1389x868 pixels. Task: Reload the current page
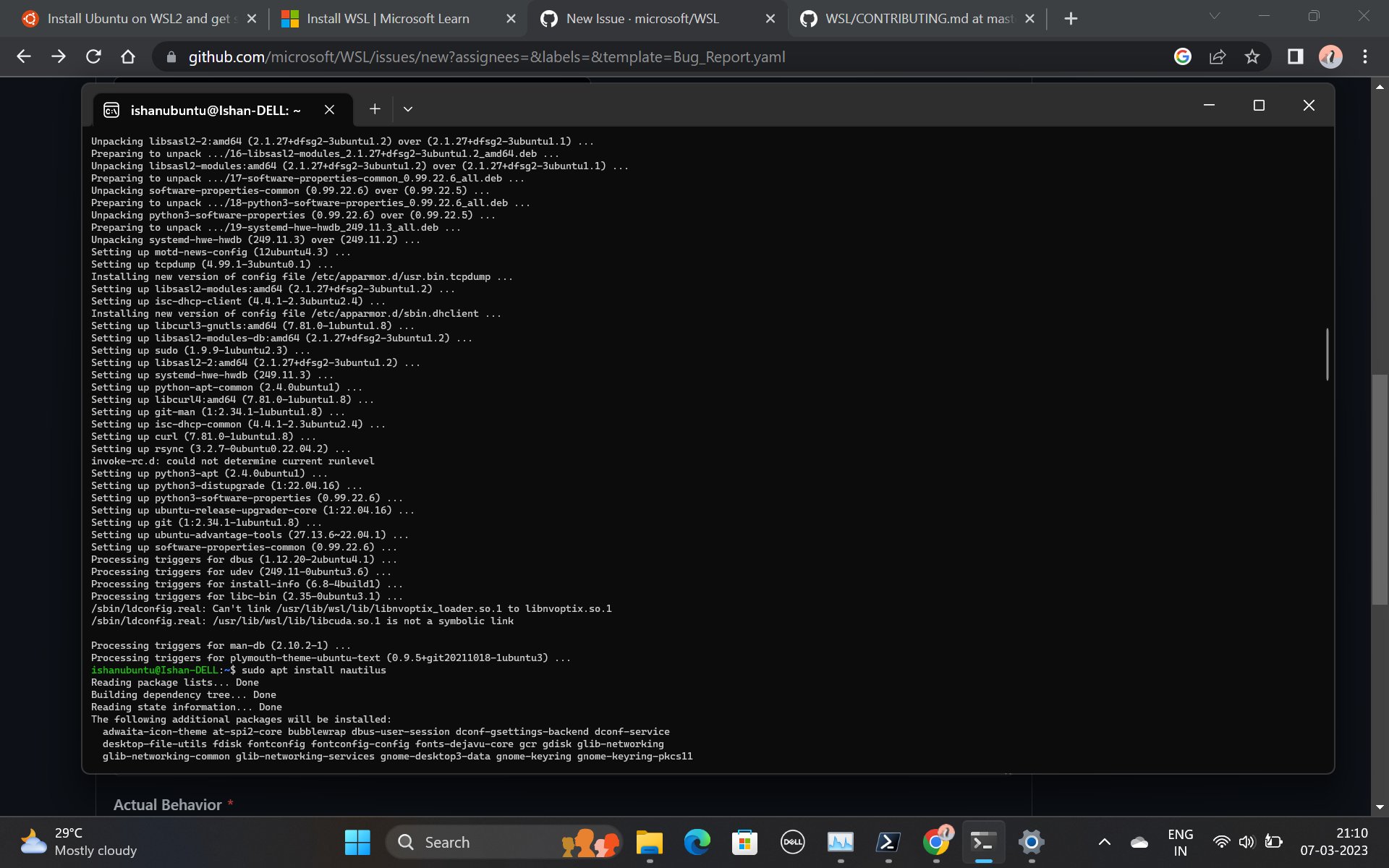(93, 56)
